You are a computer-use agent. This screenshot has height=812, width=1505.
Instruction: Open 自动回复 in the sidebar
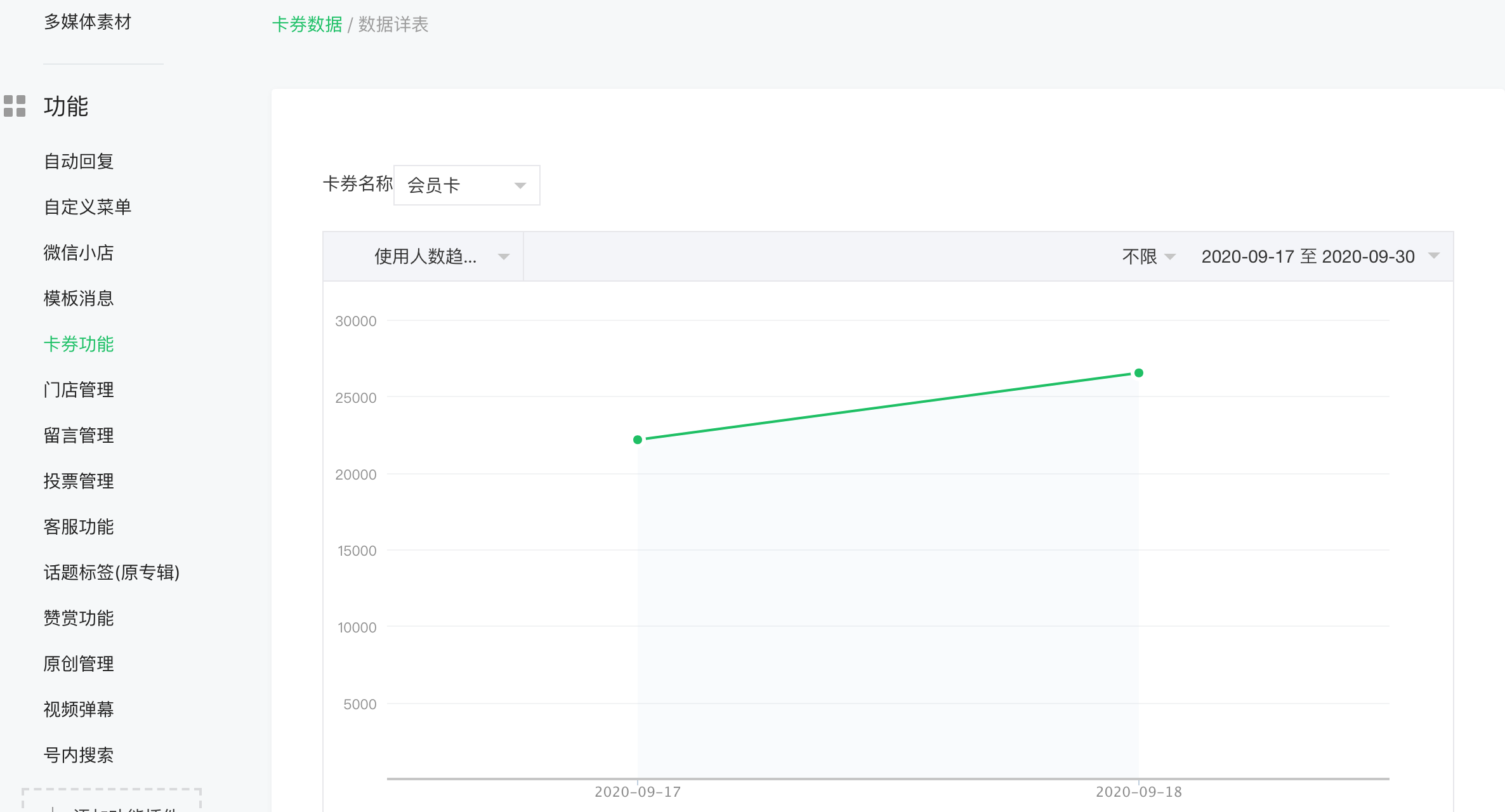[x=79, y=161]
